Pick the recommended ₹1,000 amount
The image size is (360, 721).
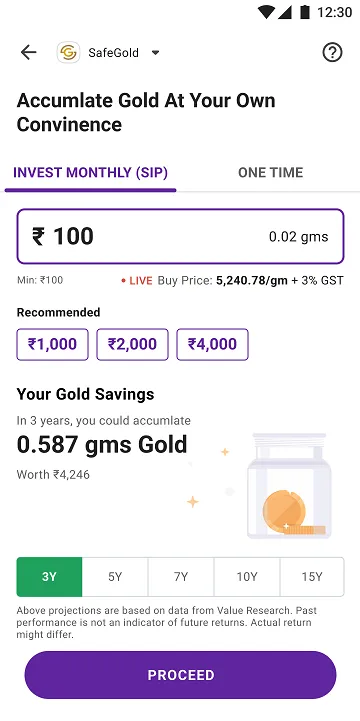coord(52,344)
